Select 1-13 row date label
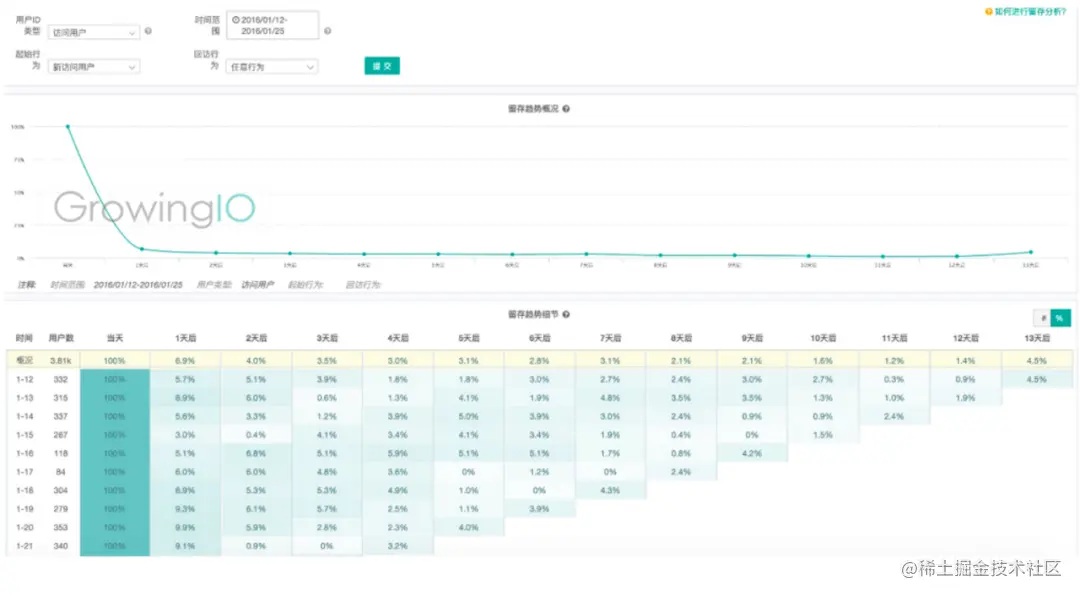The height and width of the screenshot is (597, 1080). [25, 398]
